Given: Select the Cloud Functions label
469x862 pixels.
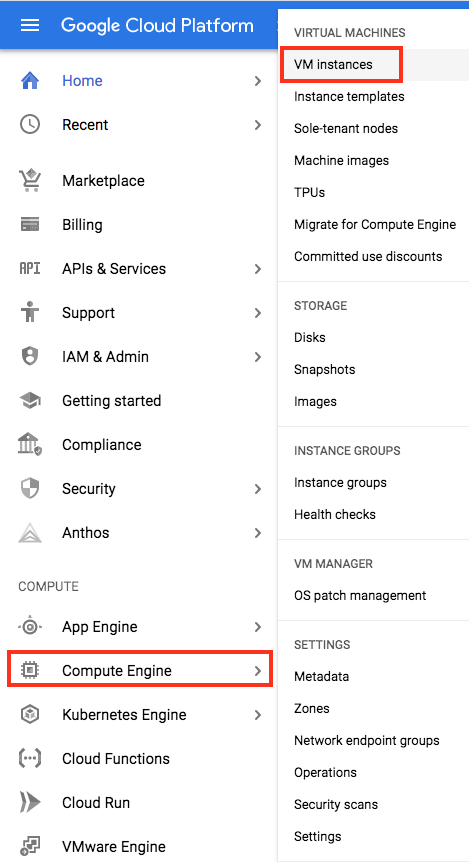Looking at the screenshot, I should click(116, 758).
